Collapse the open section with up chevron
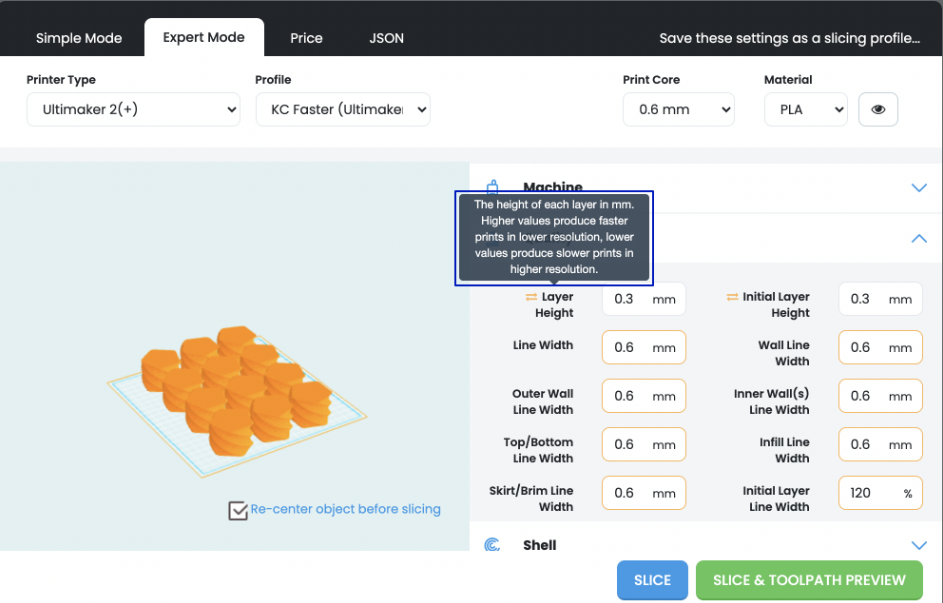Viewport: 943px width, 603px height. (x=919, y=239)
